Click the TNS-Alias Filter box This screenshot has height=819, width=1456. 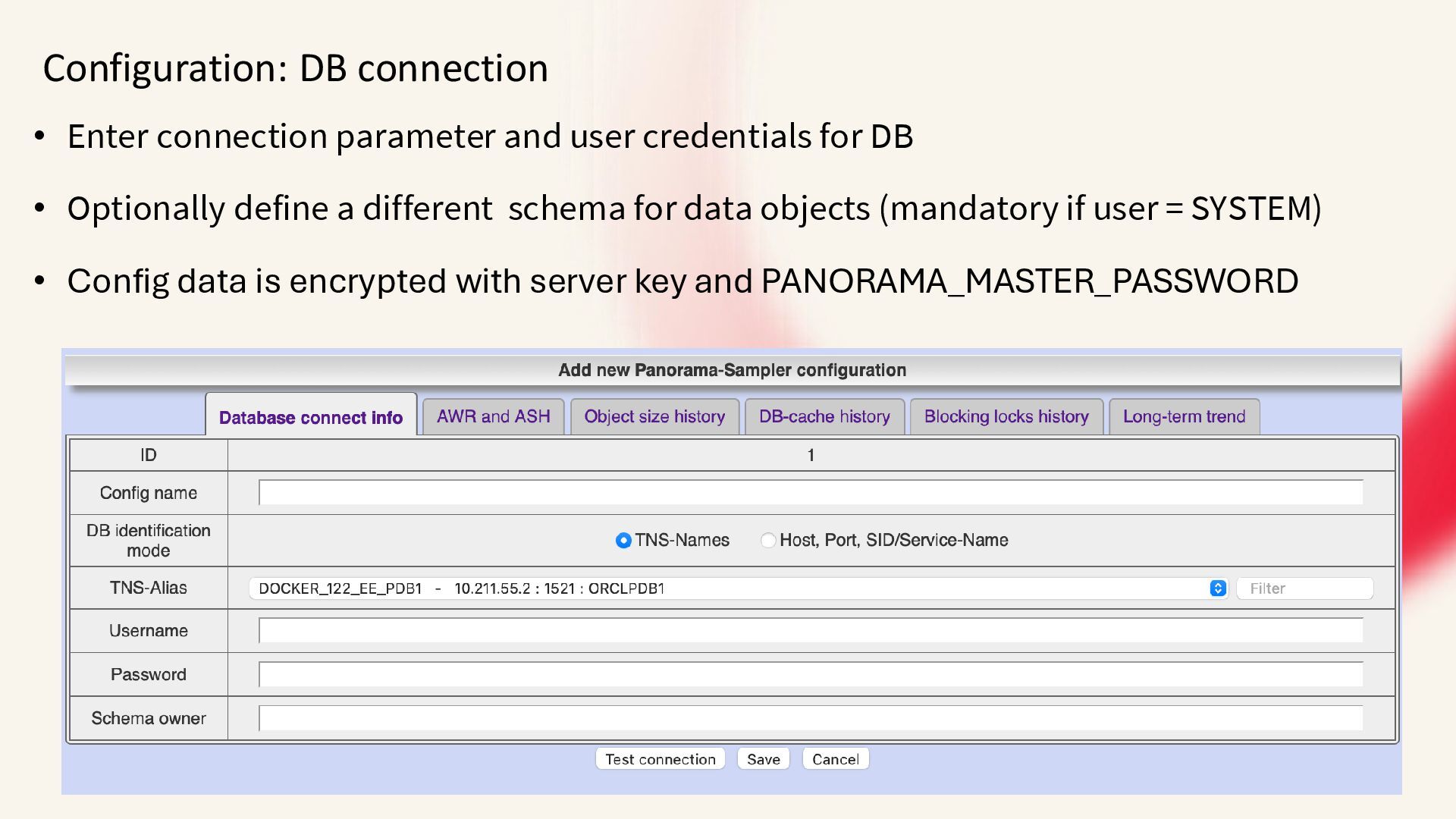point(1304,588)
